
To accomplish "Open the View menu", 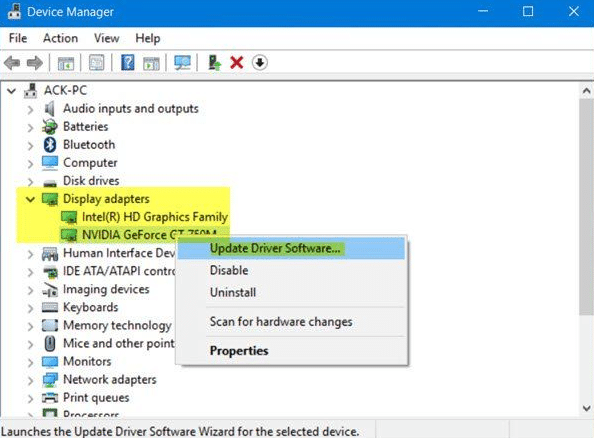I will tap(106, 38).
